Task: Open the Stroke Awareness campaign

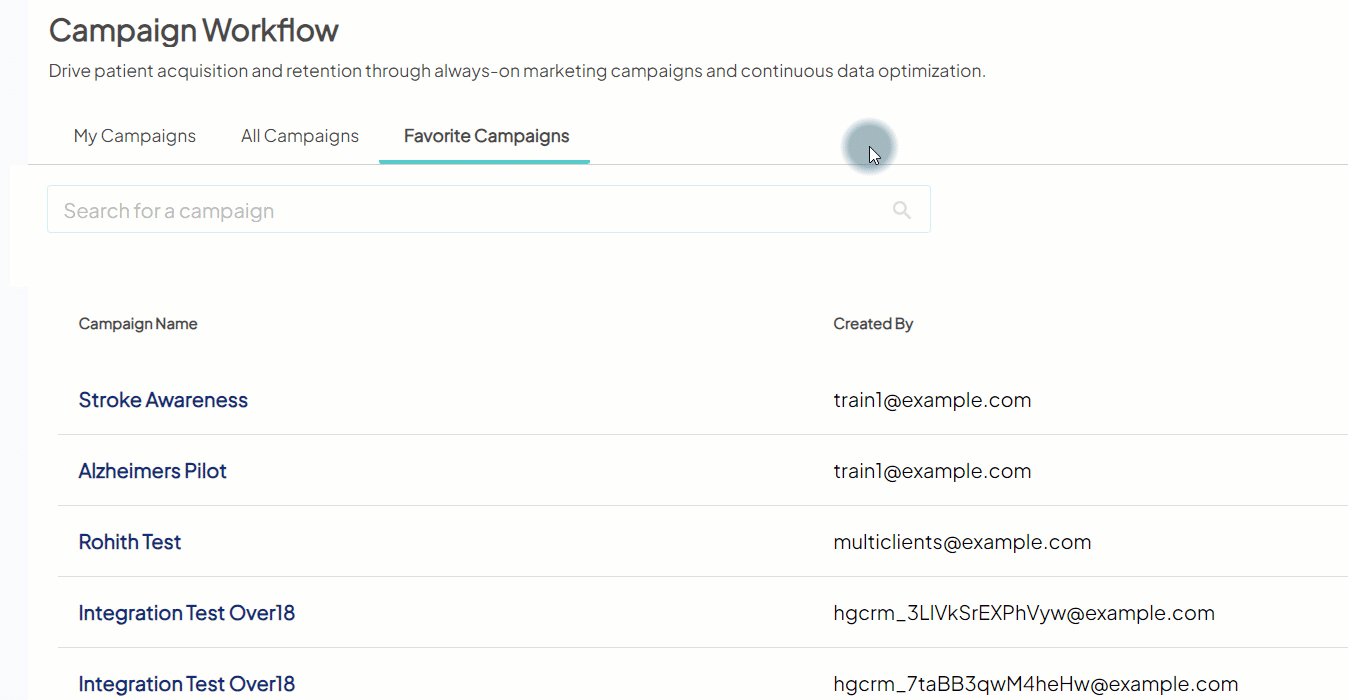Action: pos(163,400)
